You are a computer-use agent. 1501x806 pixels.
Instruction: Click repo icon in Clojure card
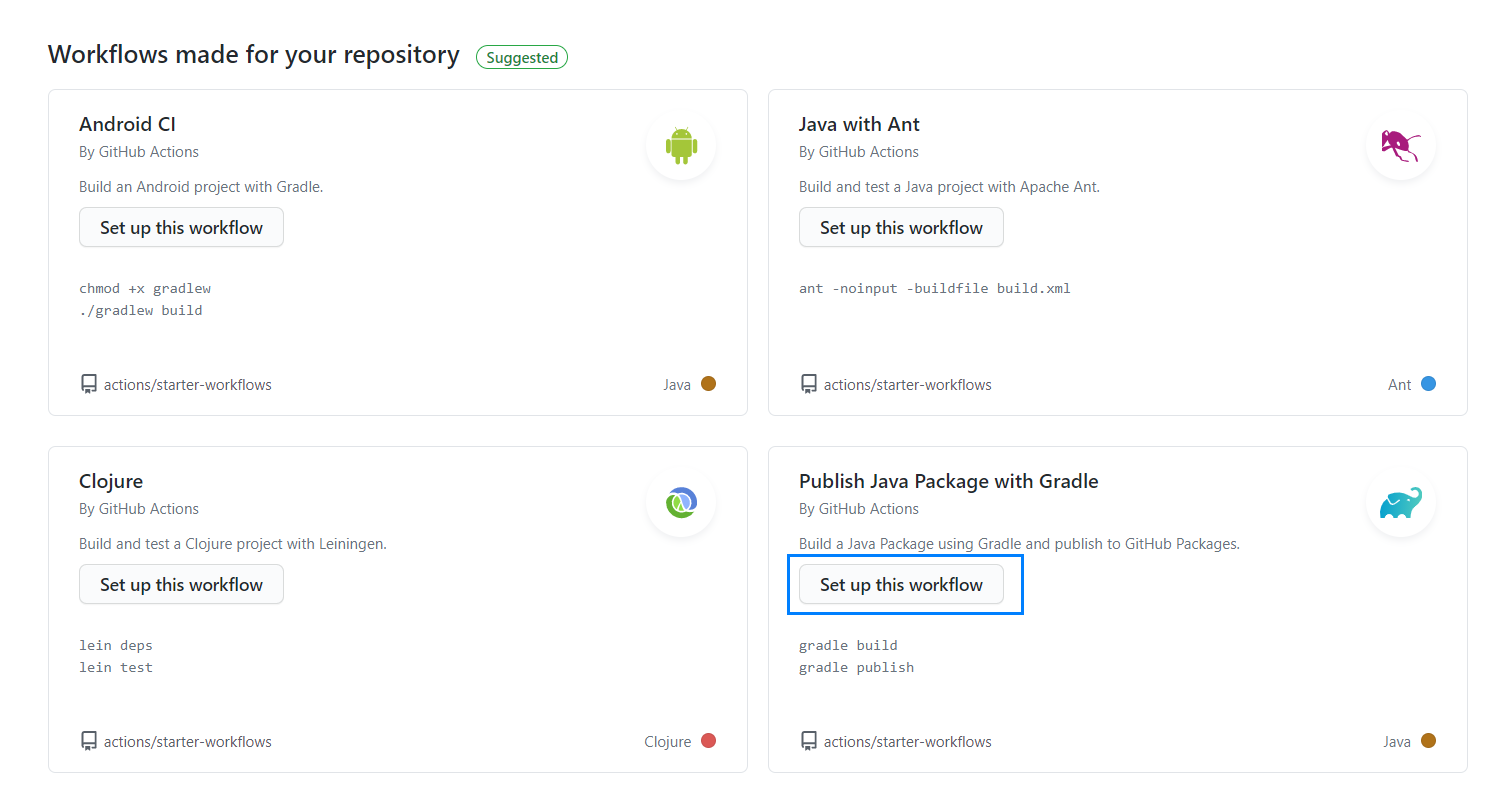pyautogui.click(x=89, y=741)
